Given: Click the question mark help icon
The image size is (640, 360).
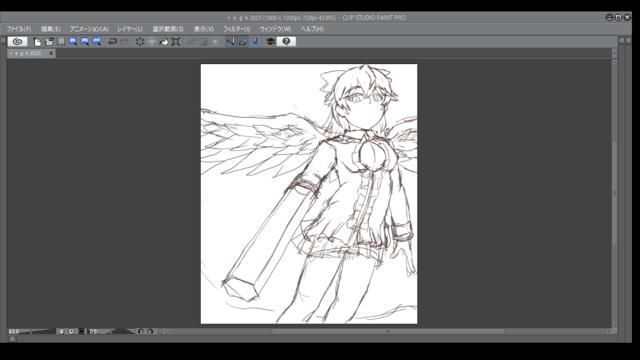Looking at the screenshot, I should (x=286, y=42).
